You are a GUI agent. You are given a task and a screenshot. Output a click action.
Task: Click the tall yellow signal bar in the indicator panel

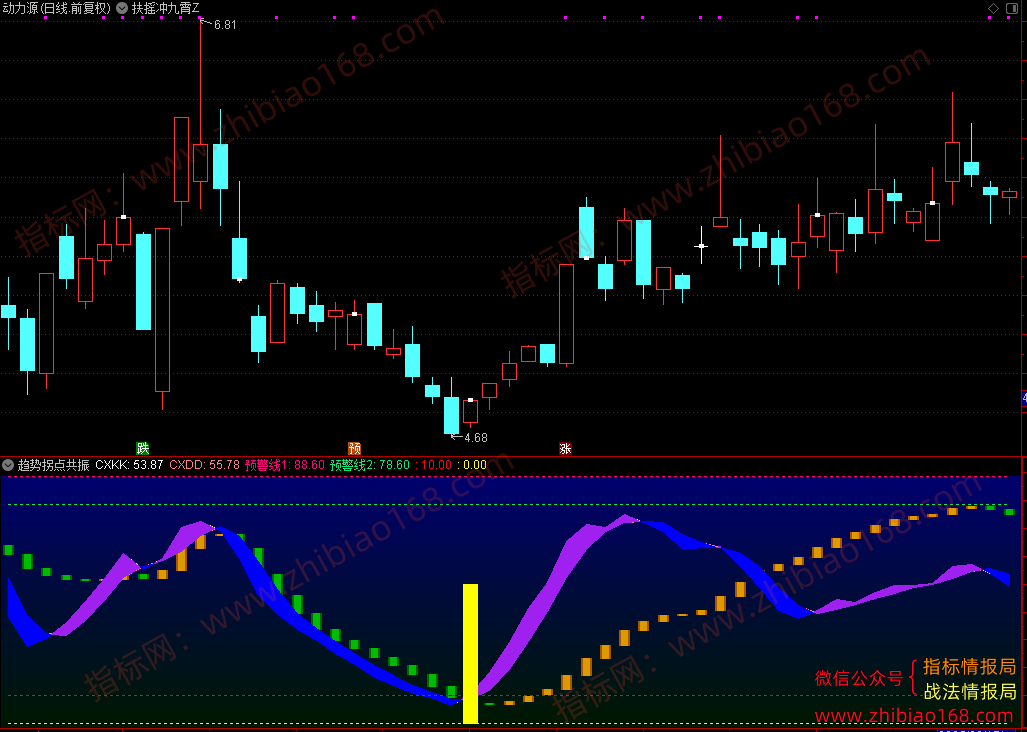pyautogui.click(x=470, y=653)
